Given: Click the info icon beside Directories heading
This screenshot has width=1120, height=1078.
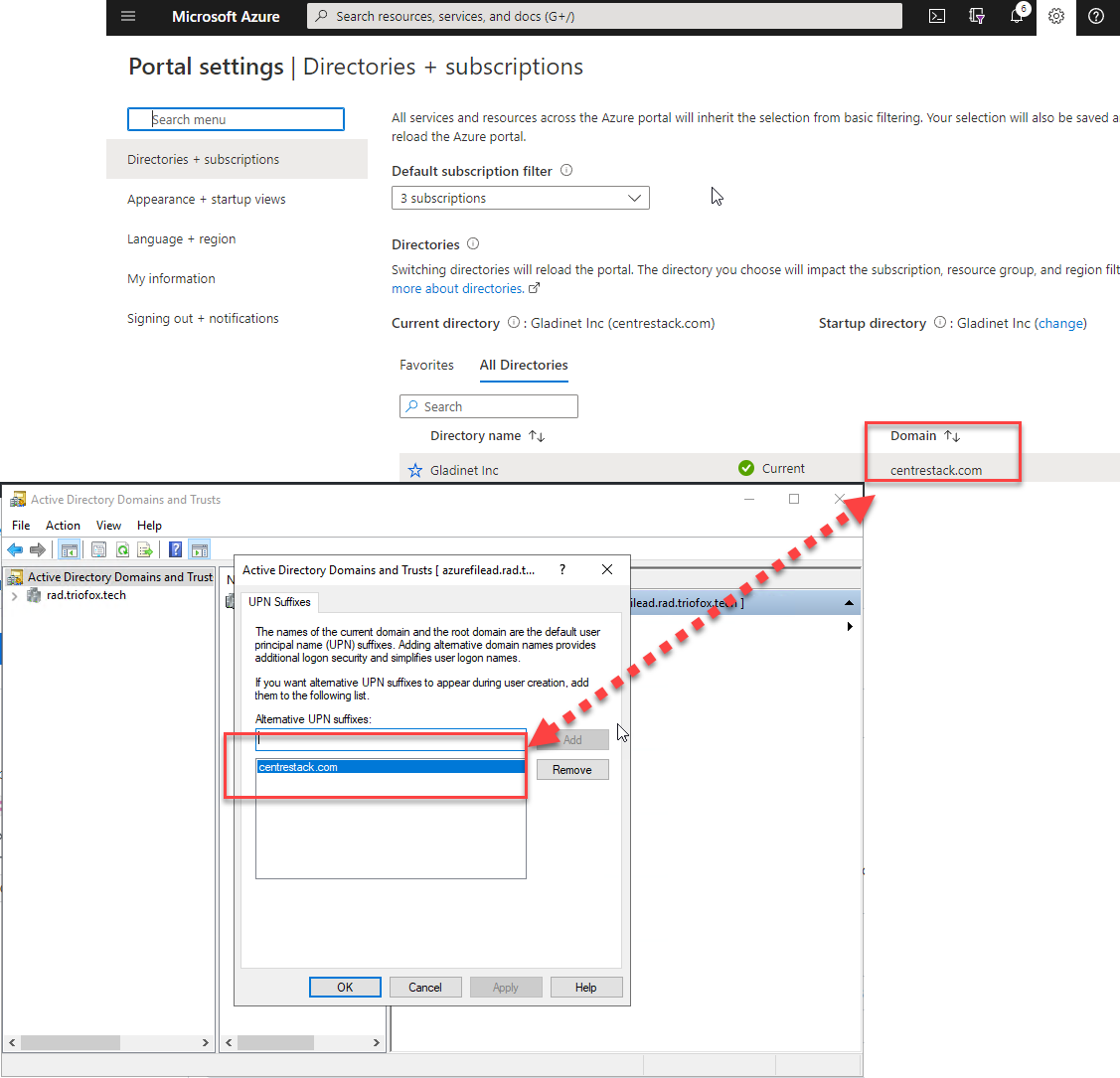Looking at the screenshot, I should pyautogui.click(x=473, y=243).
